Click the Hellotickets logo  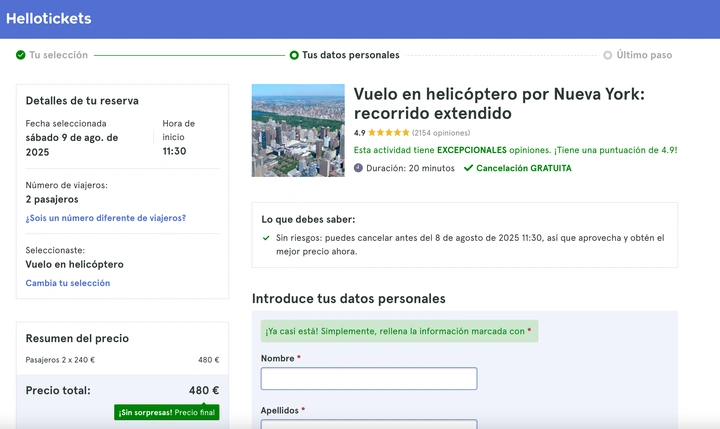pyautogui.click(x=49, y=18)
